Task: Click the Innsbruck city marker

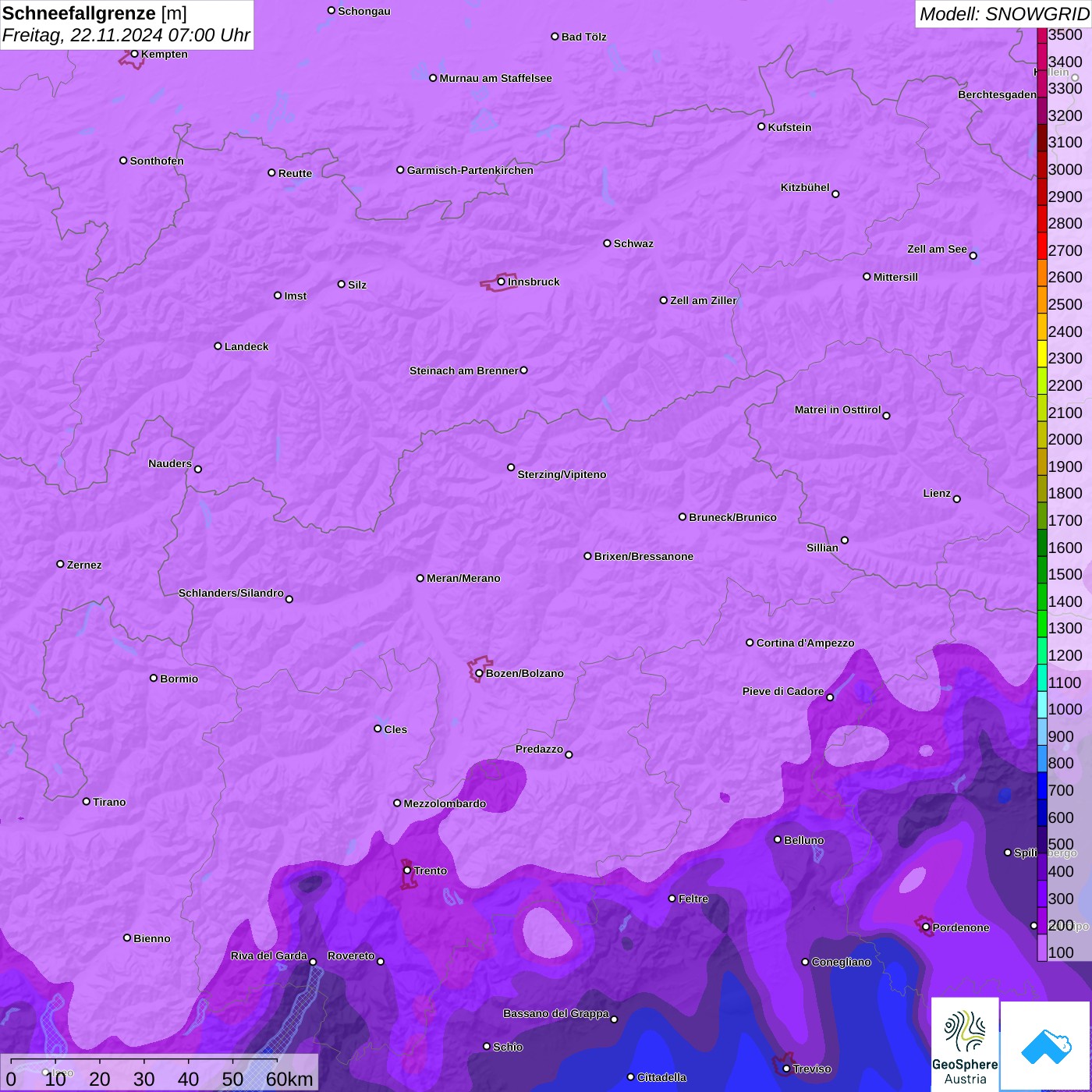Action: pyautogui.click(x=502, y=282)
